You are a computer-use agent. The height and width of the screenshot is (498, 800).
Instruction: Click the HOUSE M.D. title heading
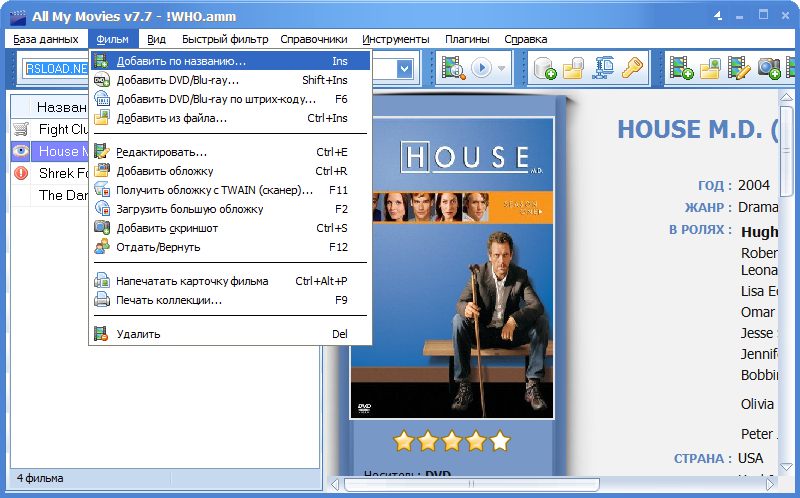[697, 129]
